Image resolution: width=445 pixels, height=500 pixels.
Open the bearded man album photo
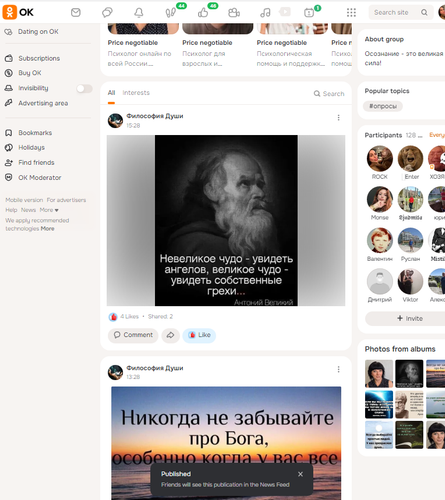tap(409, 374)
